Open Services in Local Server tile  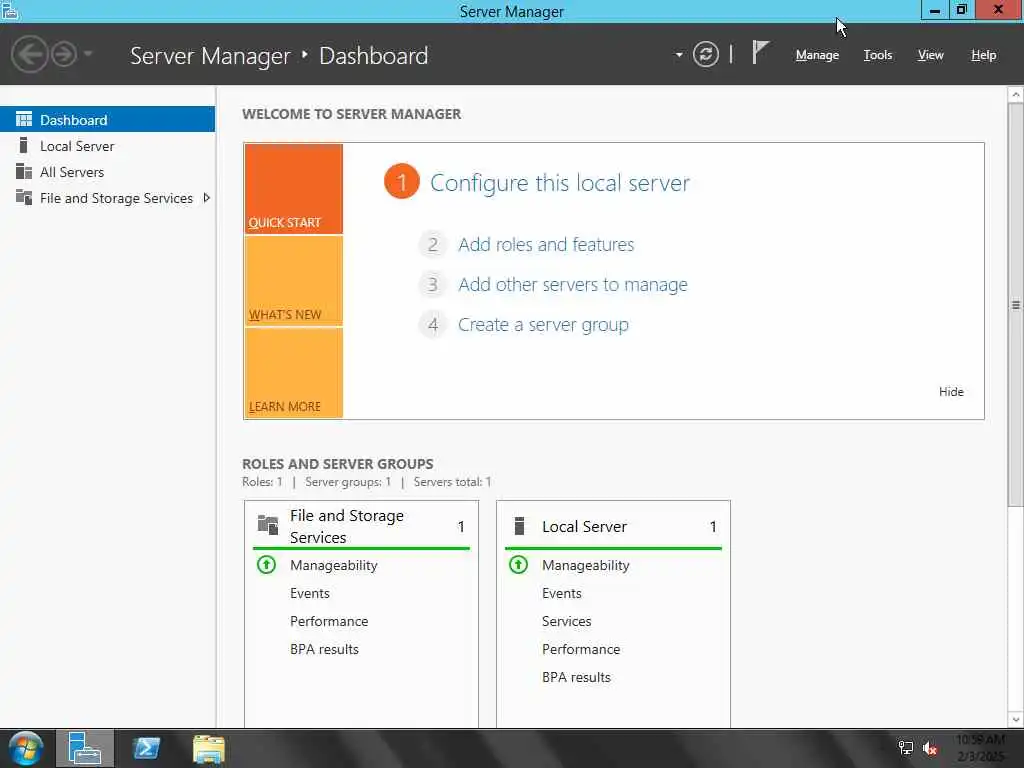[x=566, y=622]
